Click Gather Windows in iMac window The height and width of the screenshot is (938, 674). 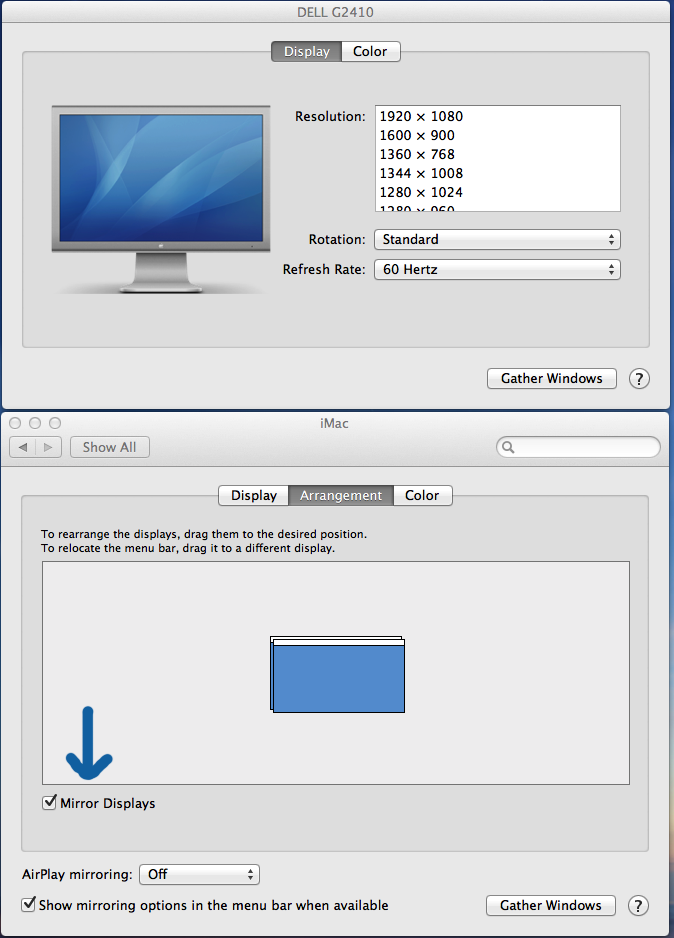point(551,906)
